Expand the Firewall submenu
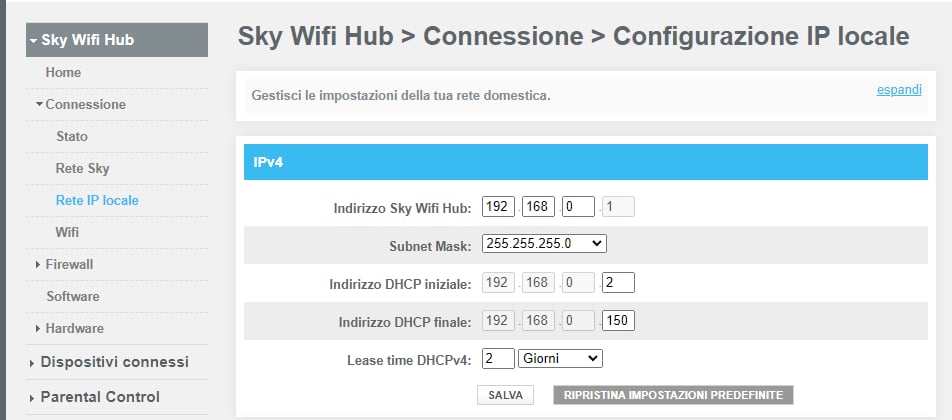Image resolution: width=952 pixels, height=420 pixels. pyautogui.click(x=68, y=264)
